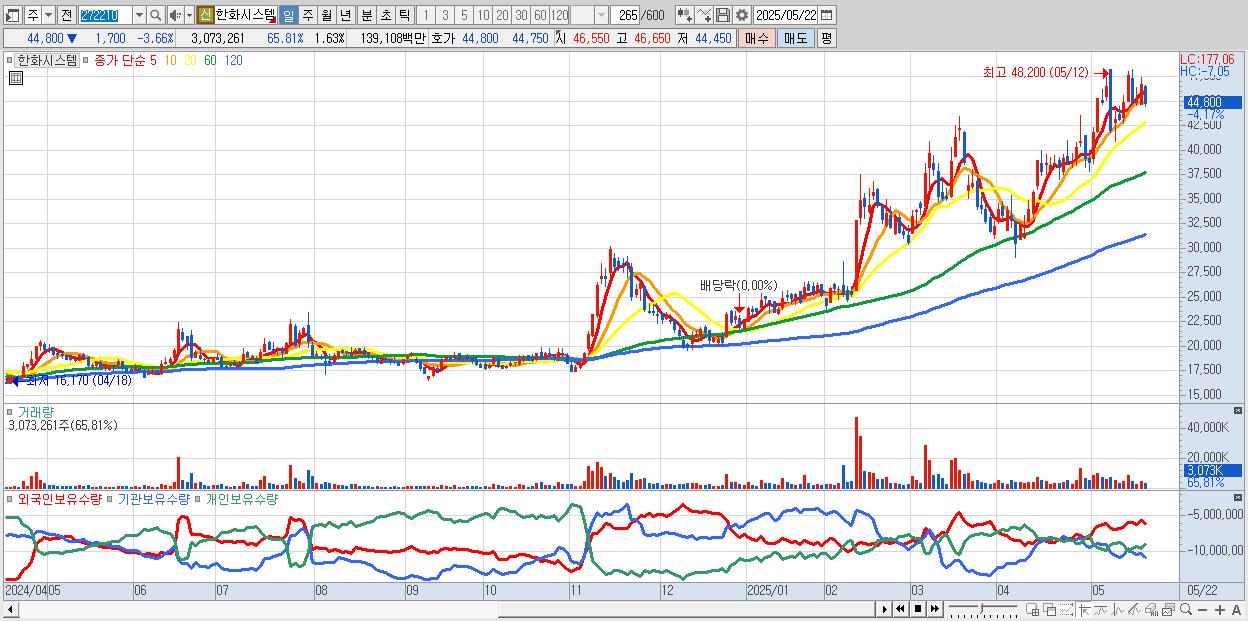Click the 개인보유수량 indicator label

pos(241,498)
